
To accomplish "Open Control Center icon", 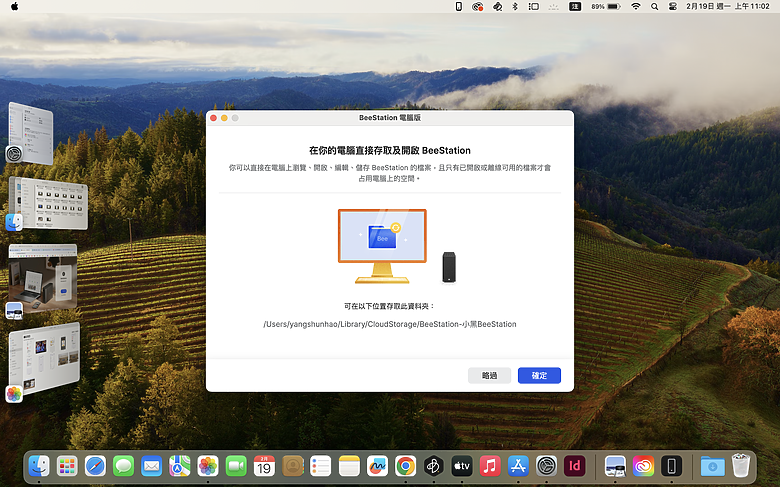I will point(673,6).
